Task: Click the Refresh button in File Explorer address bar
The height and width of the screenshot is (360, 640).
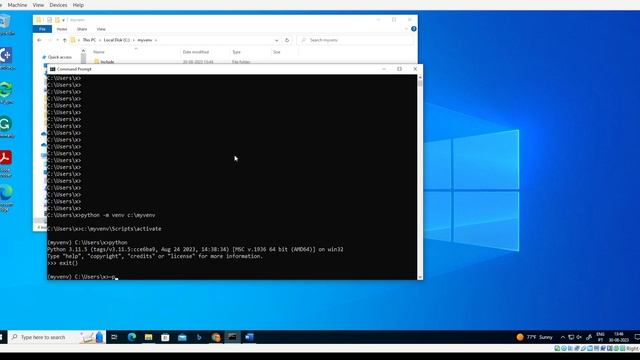Action: (287, 40)
